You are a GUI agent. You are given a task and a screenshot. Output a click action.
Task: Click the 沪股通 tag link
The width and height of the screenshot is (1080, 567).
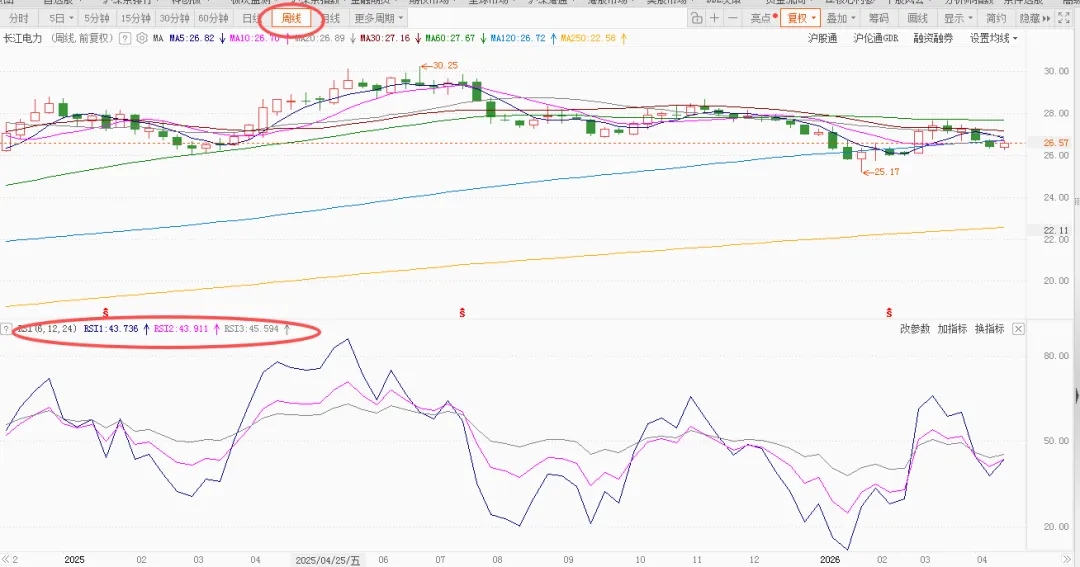822,39
